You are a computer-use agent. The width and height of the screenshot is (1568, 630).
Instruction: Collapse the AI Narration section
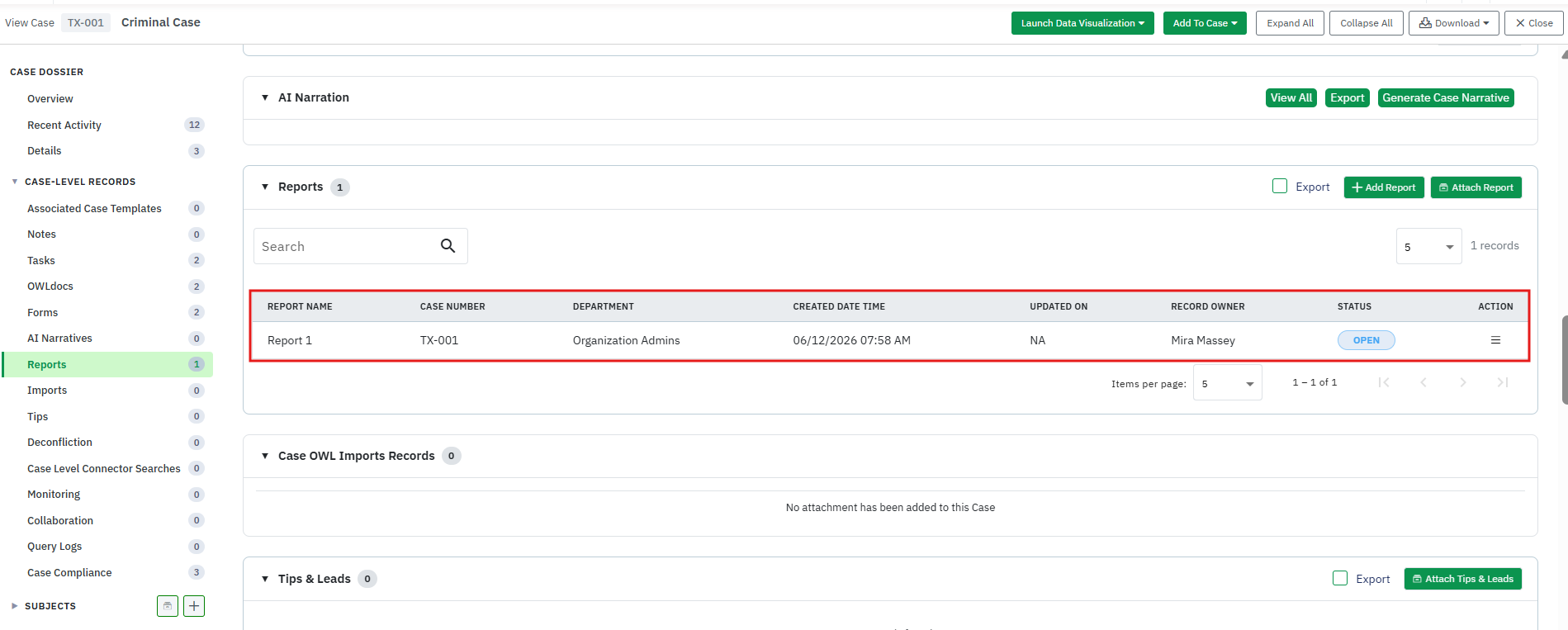click(x=265, y=97)
